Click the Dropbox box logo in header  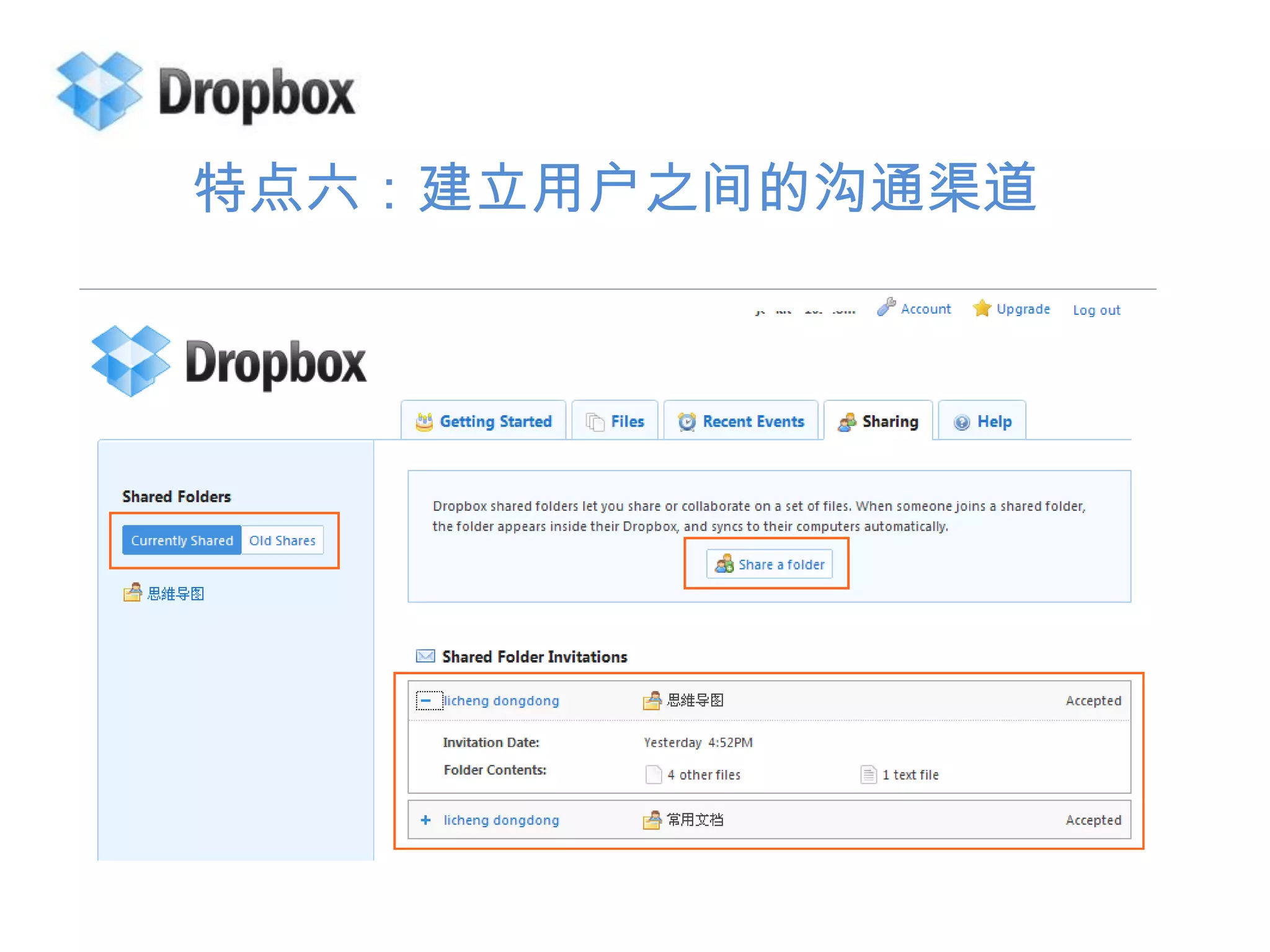pos(131,361)
